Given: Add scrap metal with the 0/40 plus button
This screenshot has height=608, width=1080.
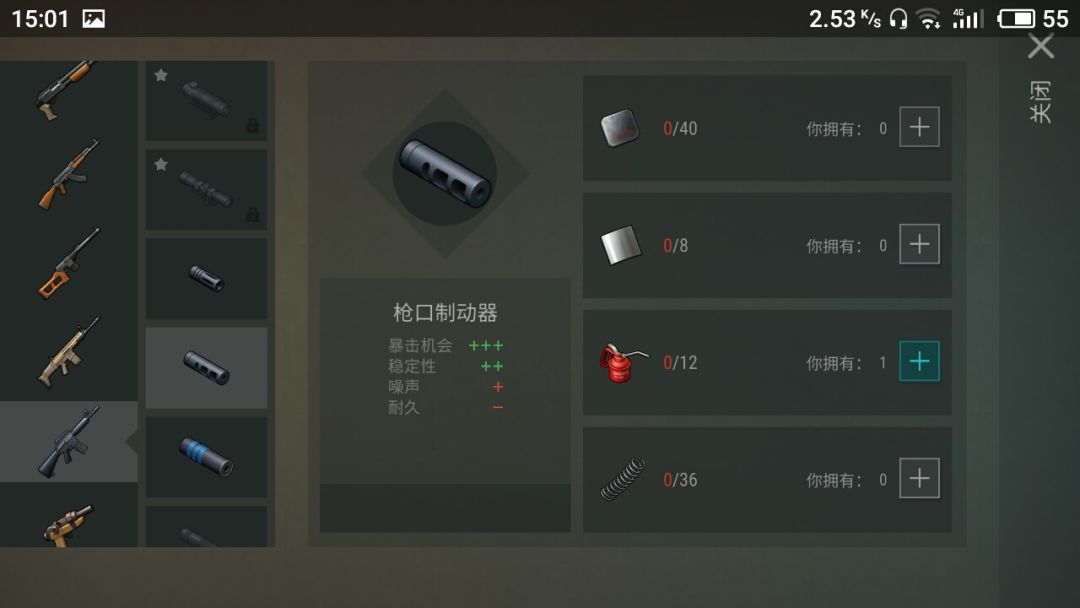Looking at the screenshot, I should coord(920,127).
